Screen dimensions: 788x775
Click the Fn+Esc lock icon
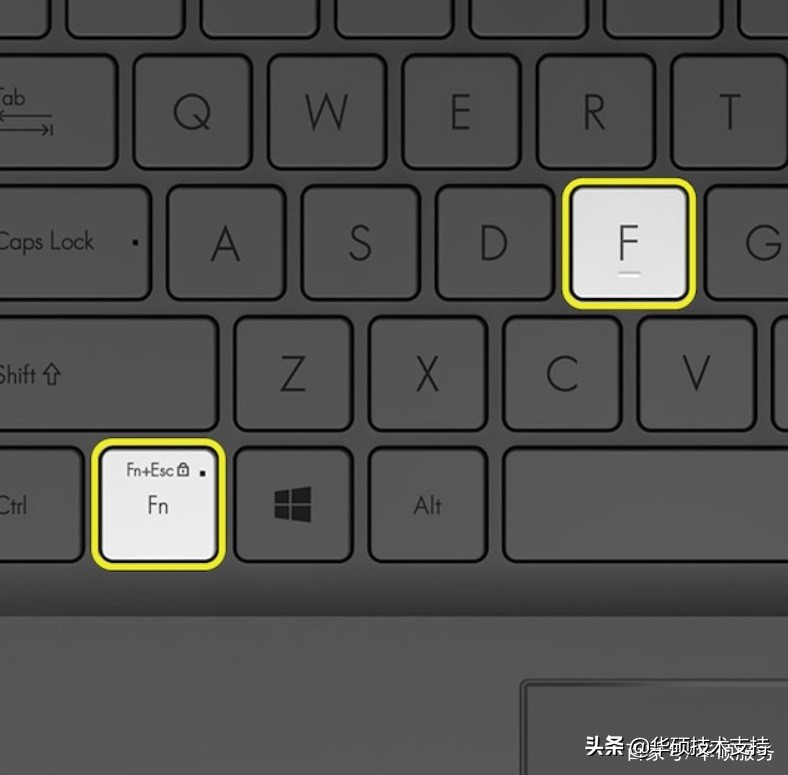click(183, 469)
